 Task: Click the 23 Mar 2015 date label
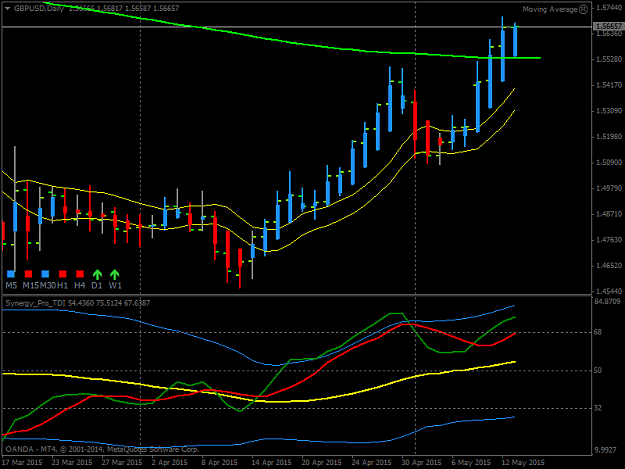click(x=72, y=463)
